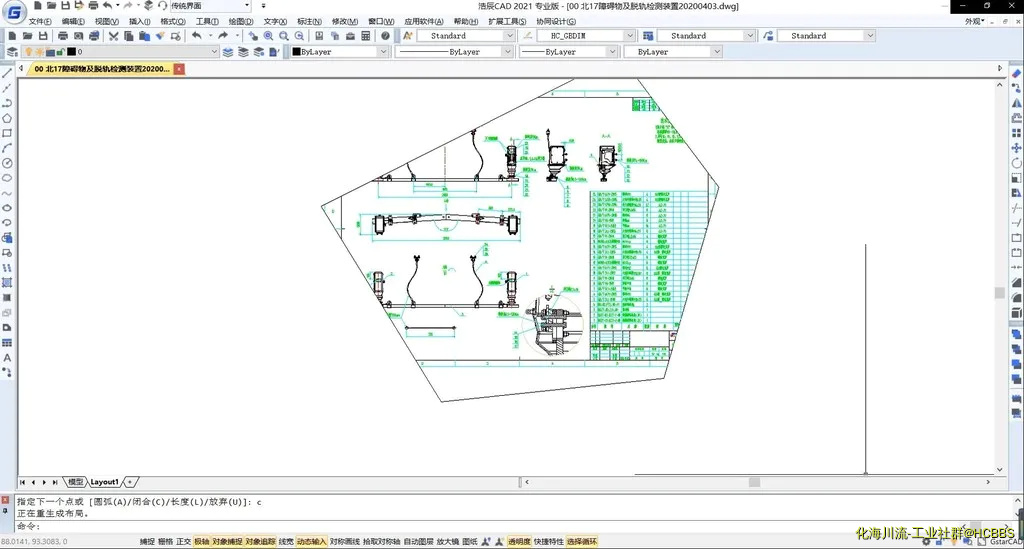The image size is (1024, 549).
Task: Select the Rectangle drawing tool
Action: coord(7,133)
